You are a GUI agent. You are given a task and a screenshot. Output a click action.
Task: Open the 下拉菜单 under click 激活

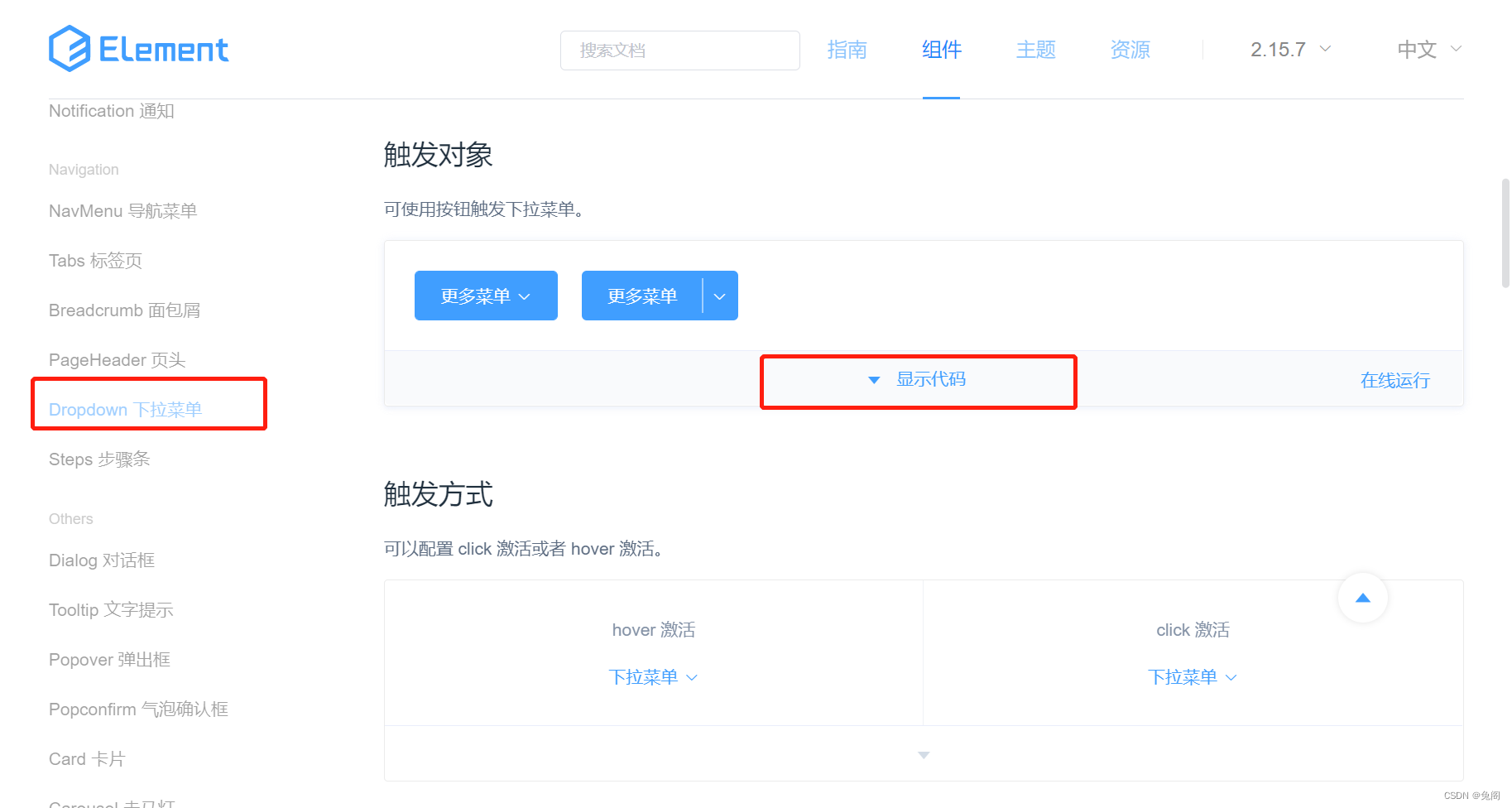pyautogui.click(x=1193, y=676)
